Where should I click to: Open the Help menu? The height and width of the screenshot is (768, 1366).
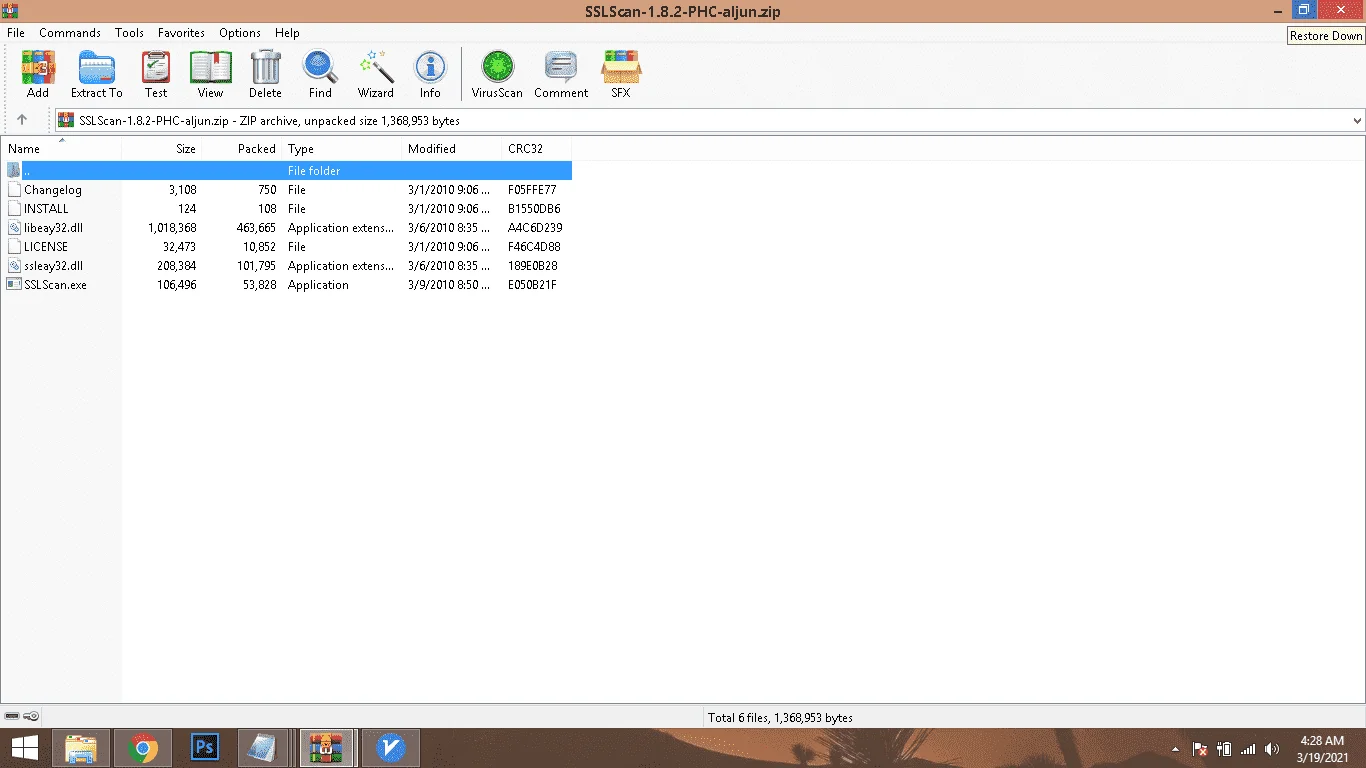pos(287,33)
